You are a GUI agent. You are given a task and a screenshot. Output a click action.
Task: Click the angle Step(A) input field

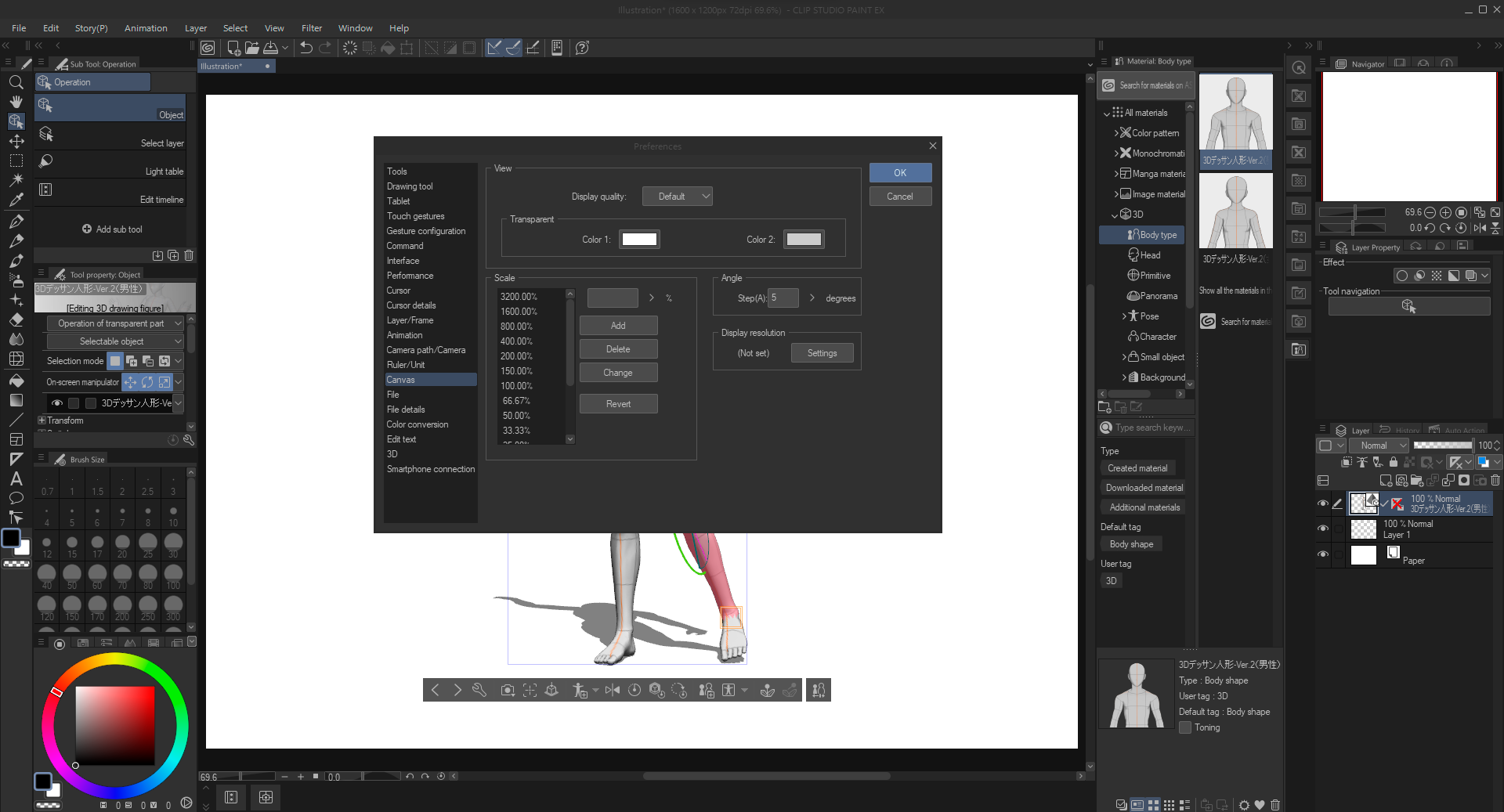[783, 298]
